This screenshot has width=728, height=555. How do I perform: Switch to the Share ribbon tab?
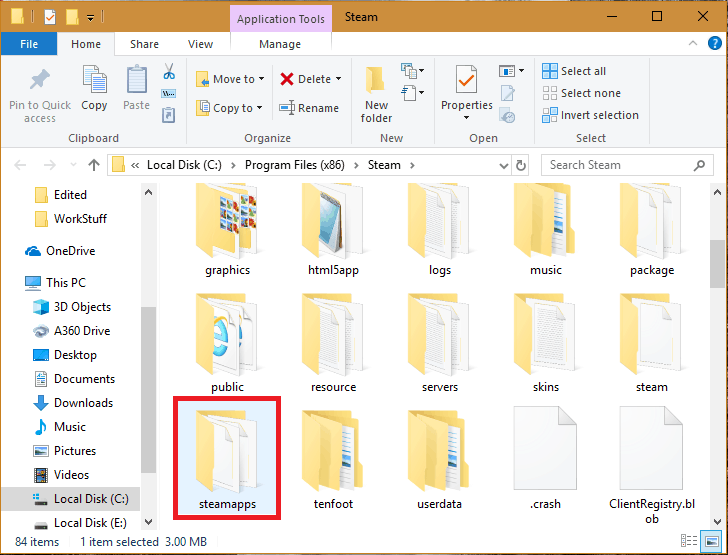coord(144,44)
